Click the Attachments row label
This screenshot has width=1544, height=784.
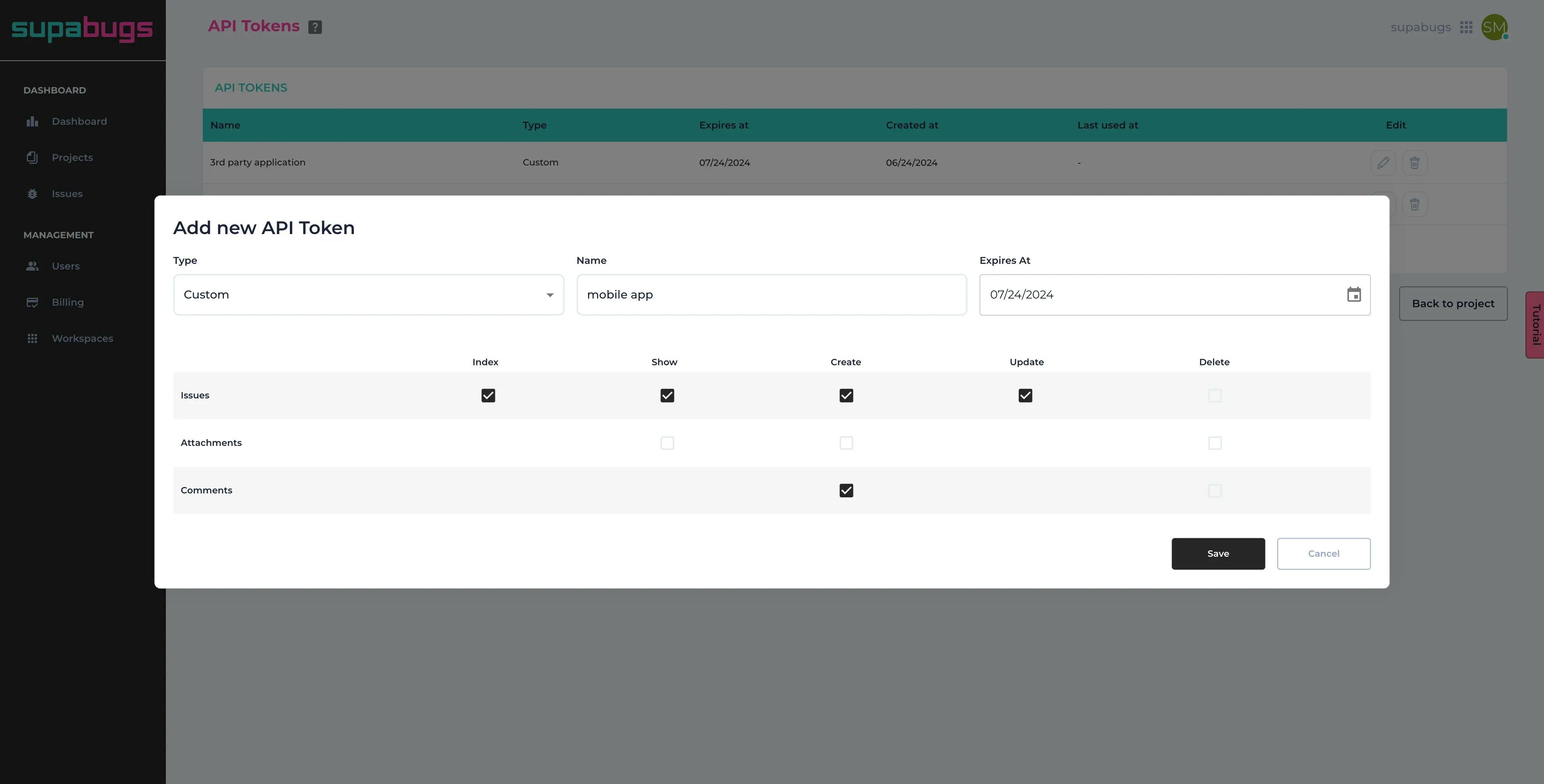pyautogui.click(x=211, y=443)
